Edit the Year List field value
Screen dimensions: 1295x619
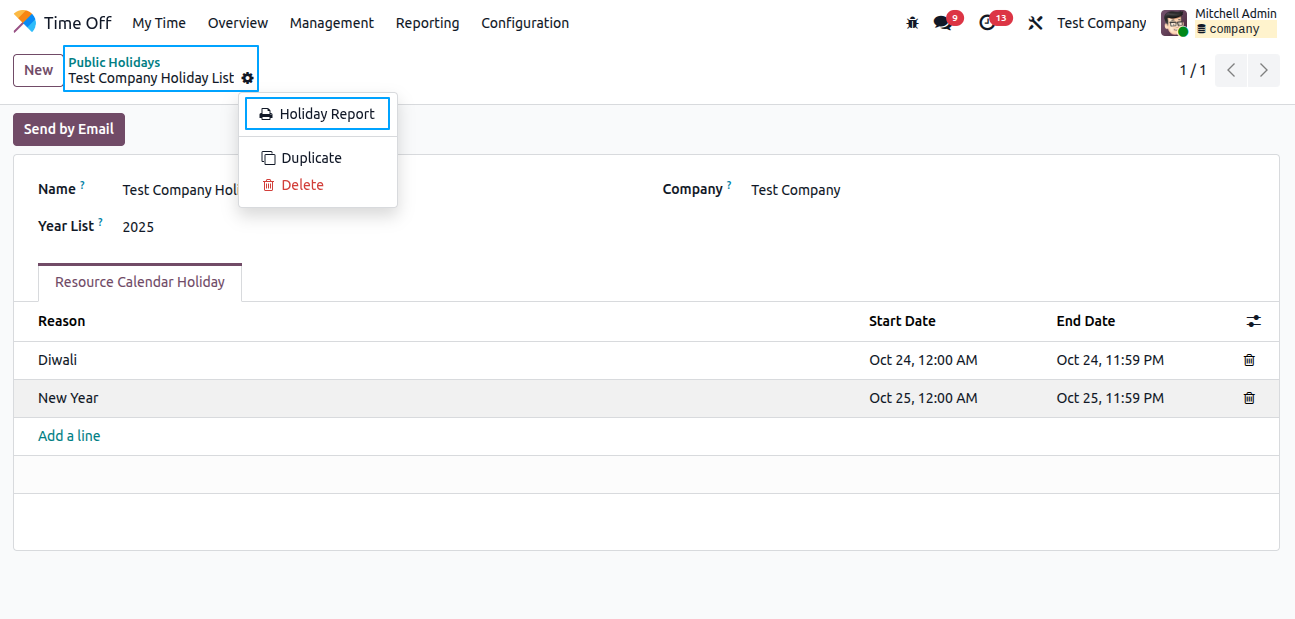click(138, 227)
